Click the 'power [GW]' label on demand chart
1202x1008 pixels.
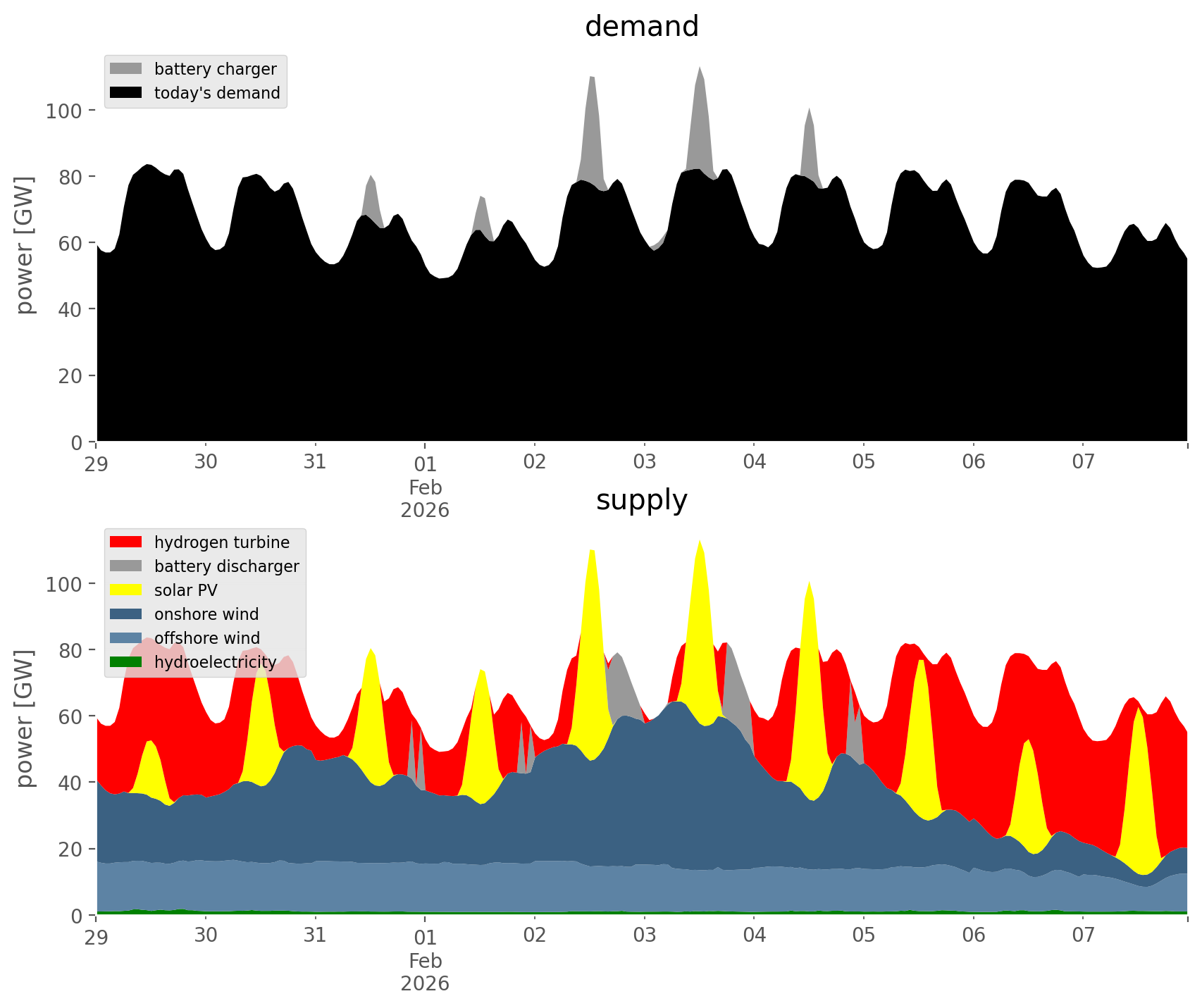(25, 245)
